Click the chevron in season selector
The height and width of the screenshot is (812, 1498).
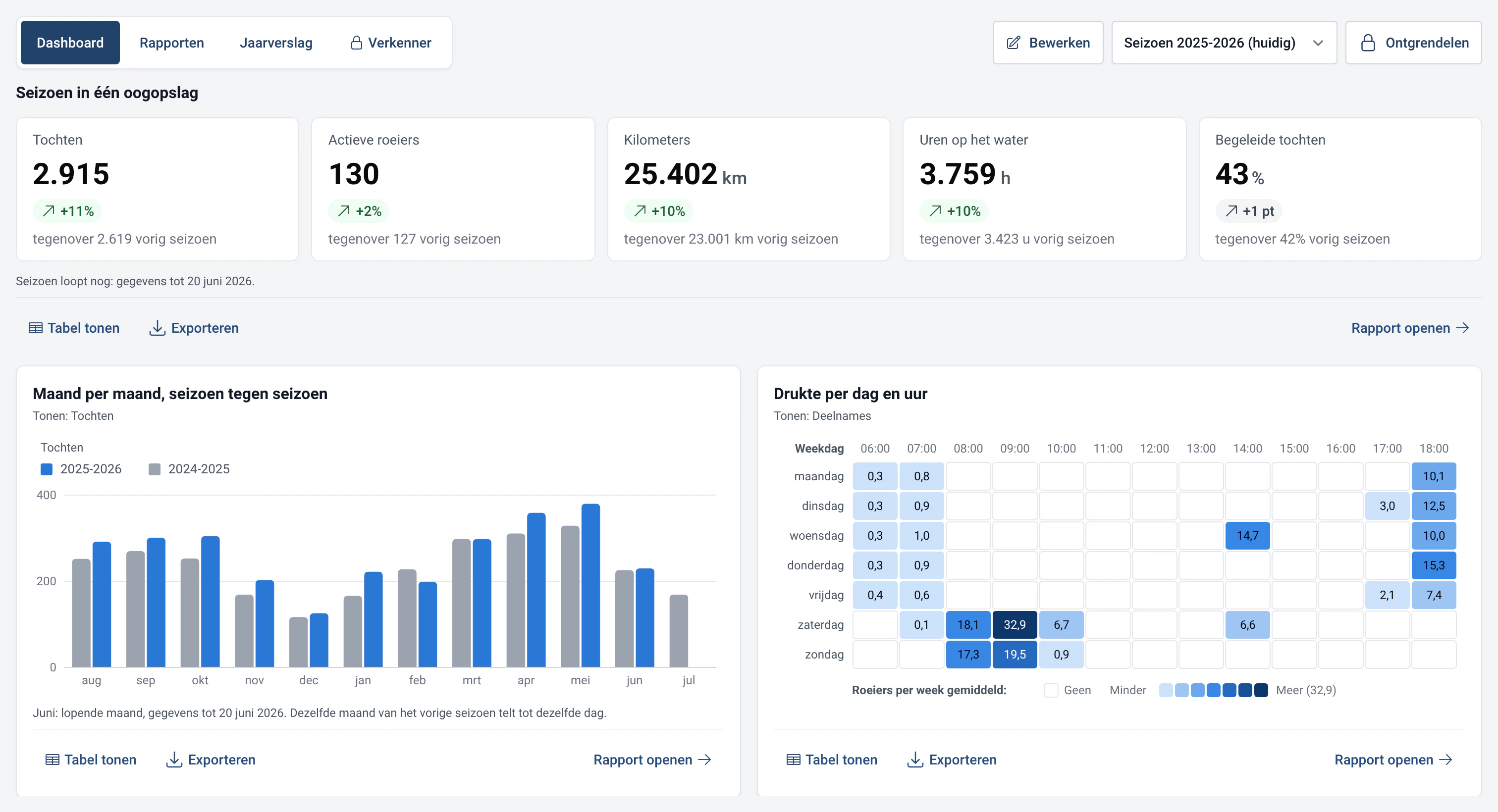pyautogui.click(x=1318, y=43)
